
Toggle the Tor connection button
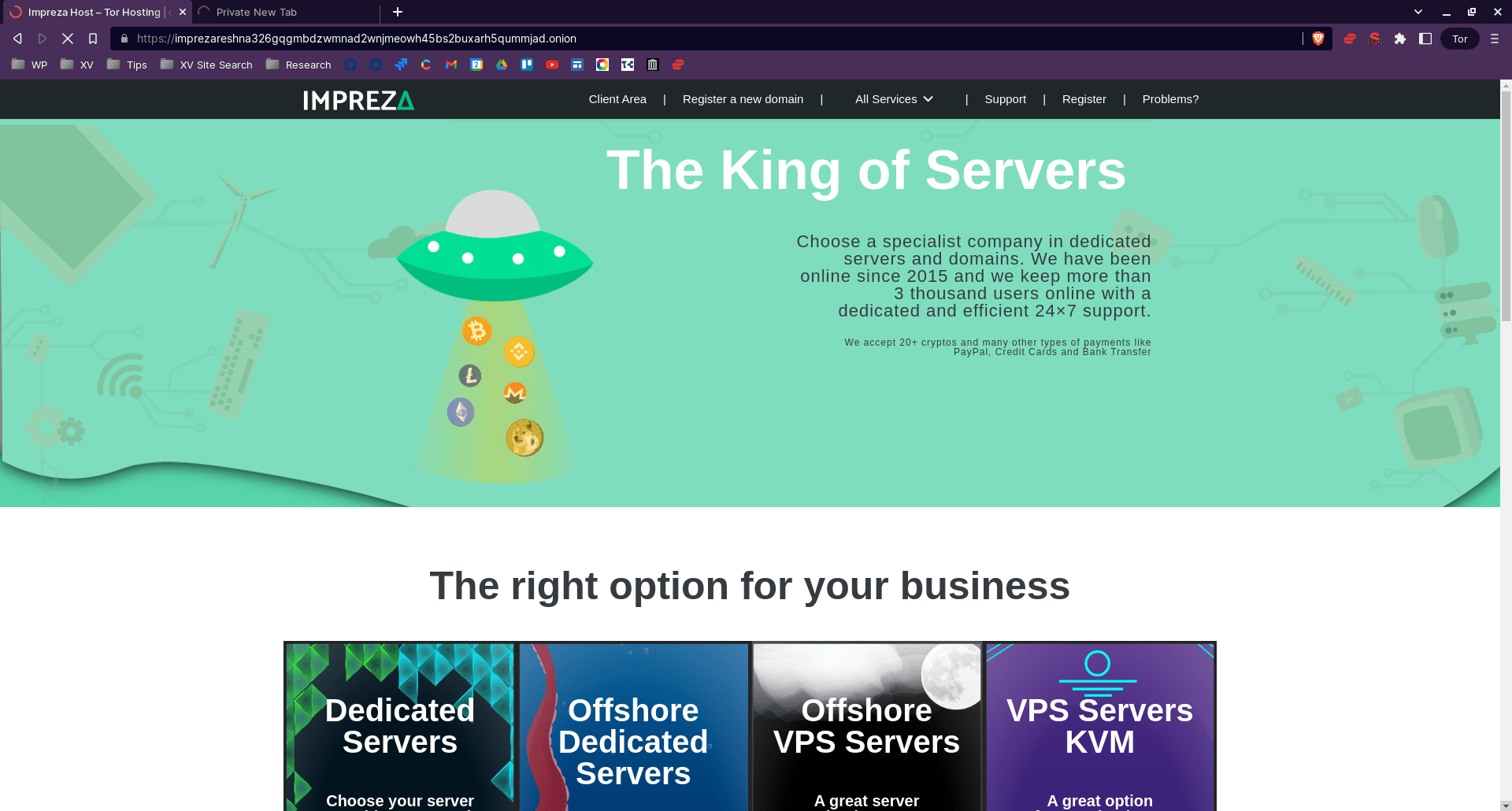tap(1459, 38)
